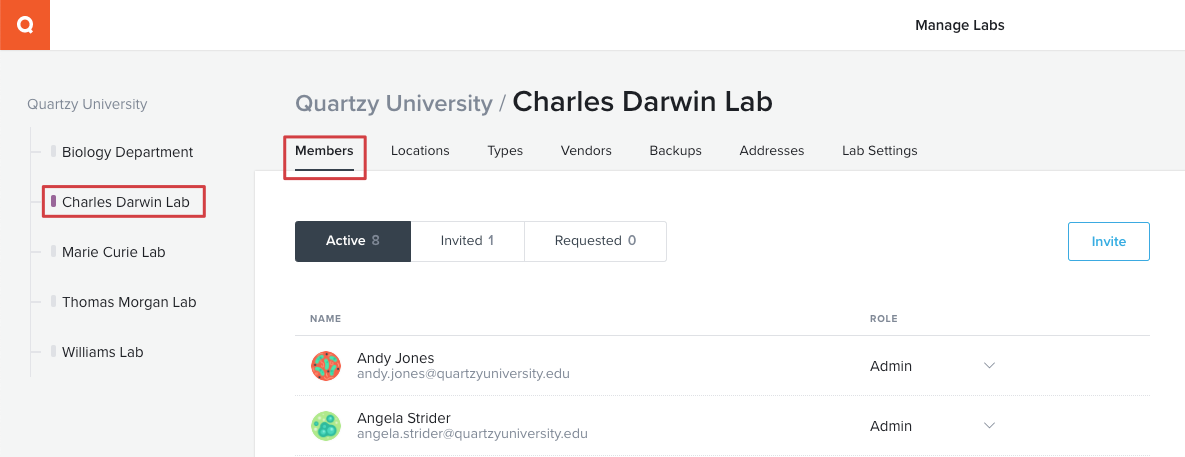1185x457 pixels.
Task: Open the Lab Settings tab
Action: tap(880, 150)
